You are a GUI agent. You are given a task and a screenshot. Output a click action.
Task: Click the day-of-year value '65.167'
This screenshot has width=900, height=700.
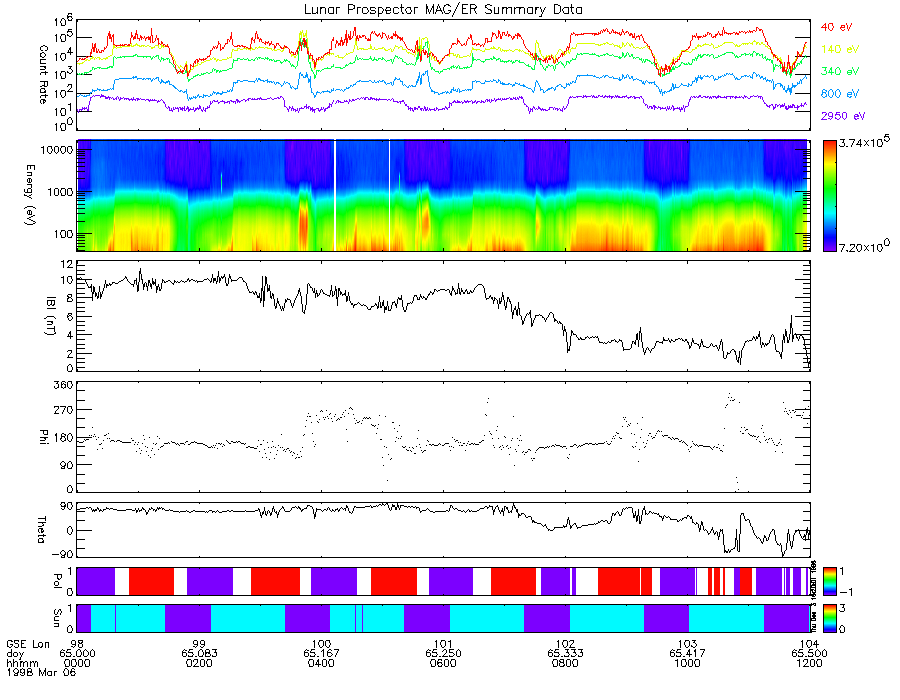click(321, 654)
